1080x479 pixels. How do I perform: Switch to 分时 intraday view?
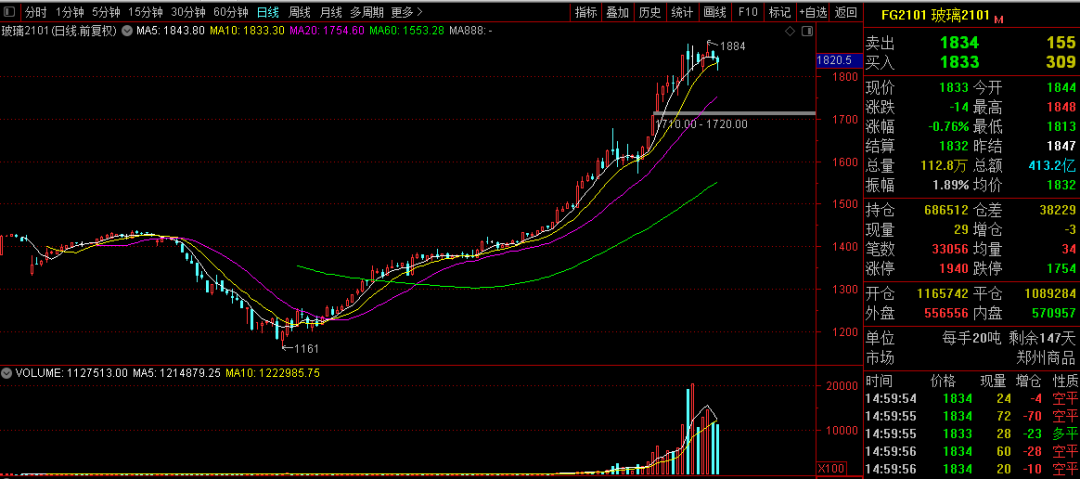coord(36,12)
